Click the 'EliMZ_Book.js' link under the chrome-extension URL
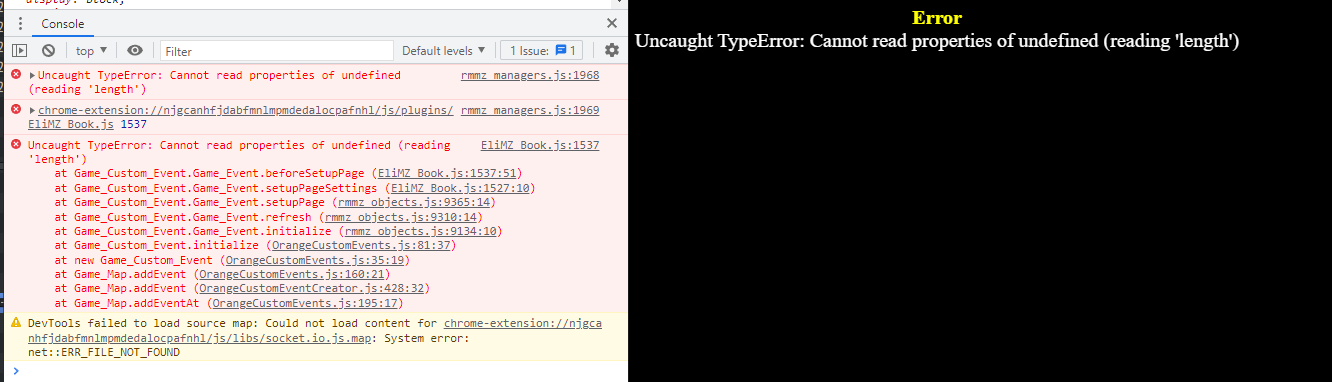This screenshot has height=382, width=1332. (x=71, y=125)
